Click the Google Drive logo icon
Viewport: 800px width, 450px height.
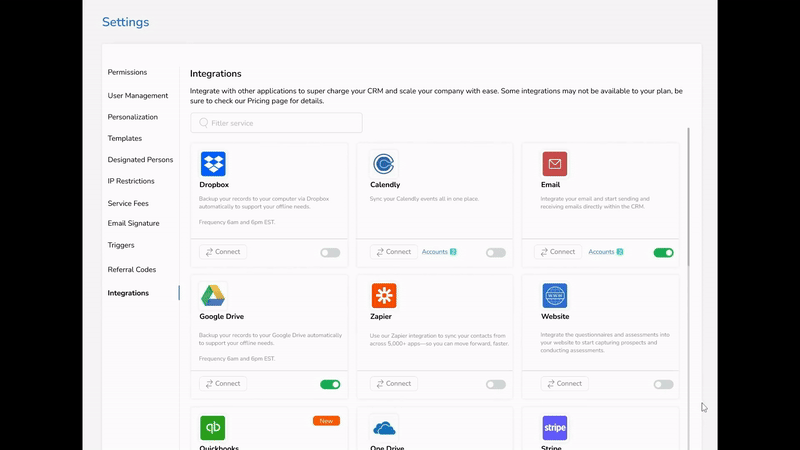coord(213,295)
